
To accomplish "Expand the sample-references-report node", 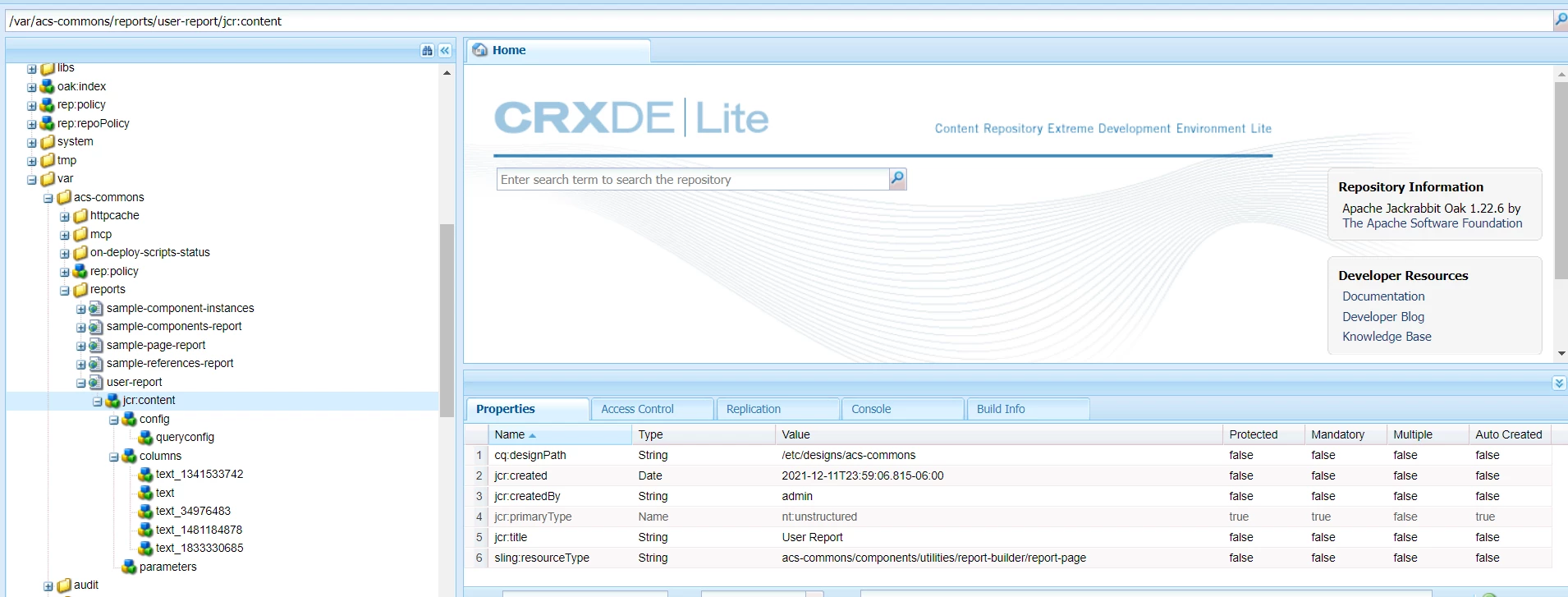I will coord(81,365).
